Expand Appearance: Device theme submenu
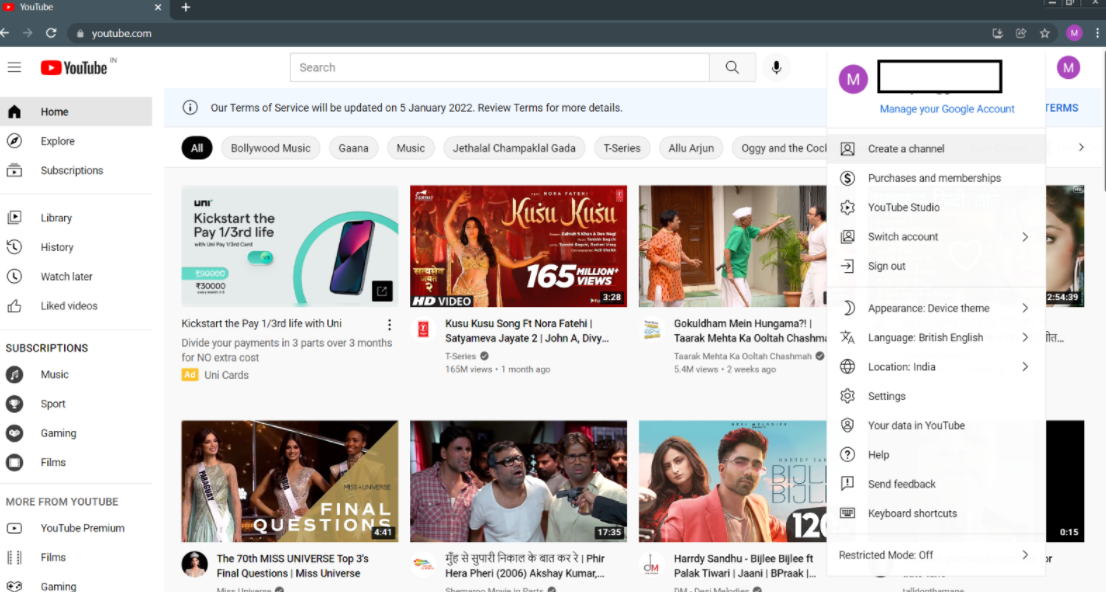This screenshot has height=592, width=1106. (x=935, y=308)
